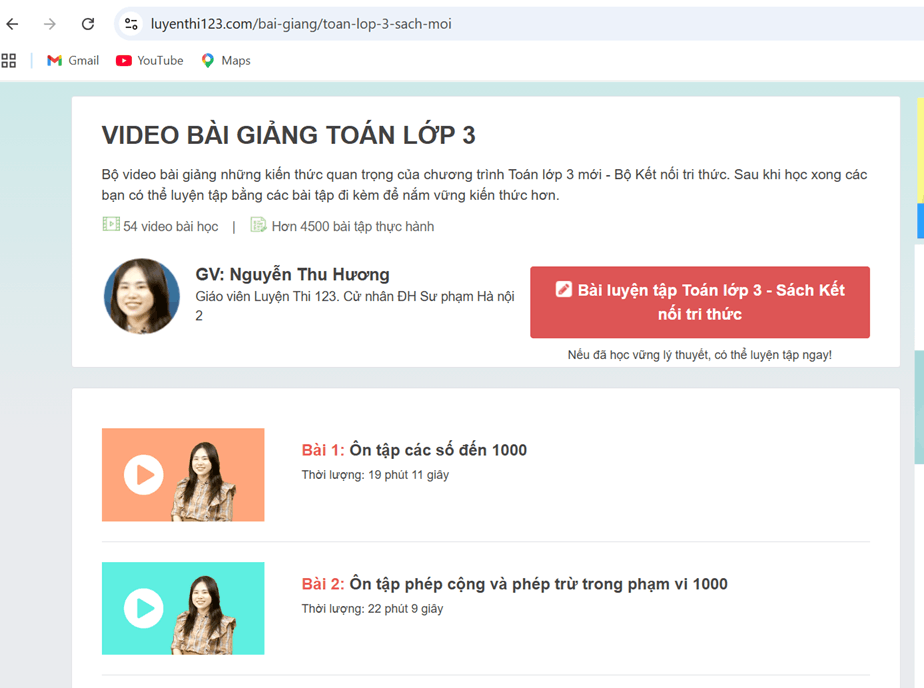924x688 pixels.
Task: Open Bài luyện tập Toán lớp 3 red button
Action: pos(699,302)
